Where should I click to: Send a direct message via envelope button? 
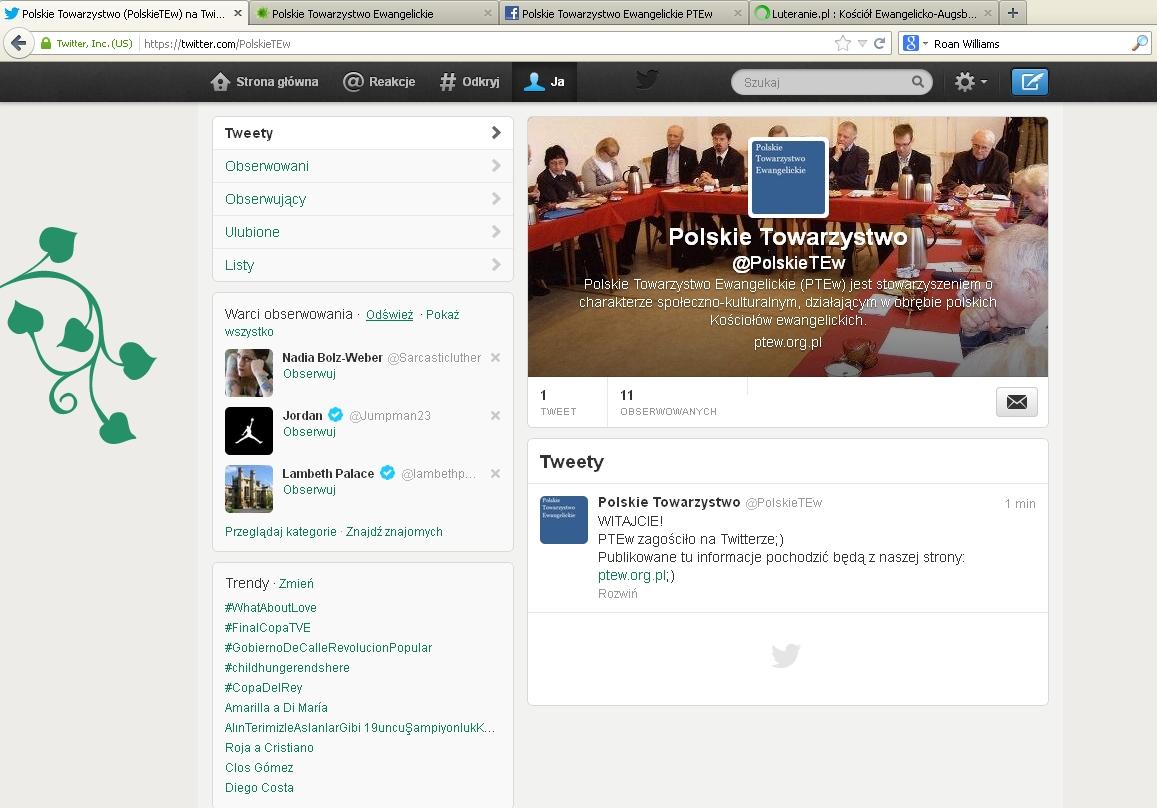pyautogui.click(x=1017, y=401)
